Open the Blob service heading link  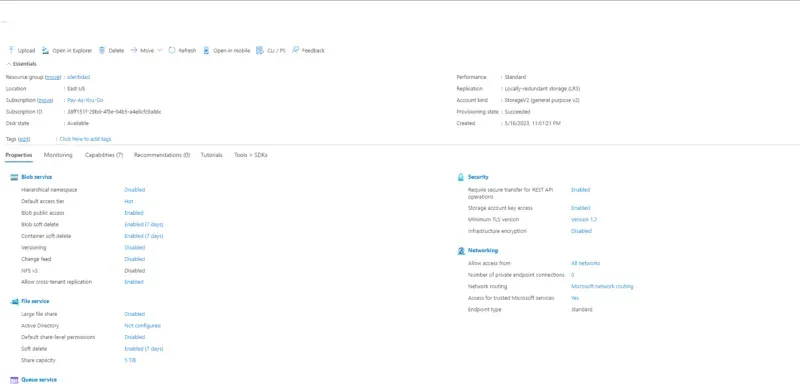point(37,177)
